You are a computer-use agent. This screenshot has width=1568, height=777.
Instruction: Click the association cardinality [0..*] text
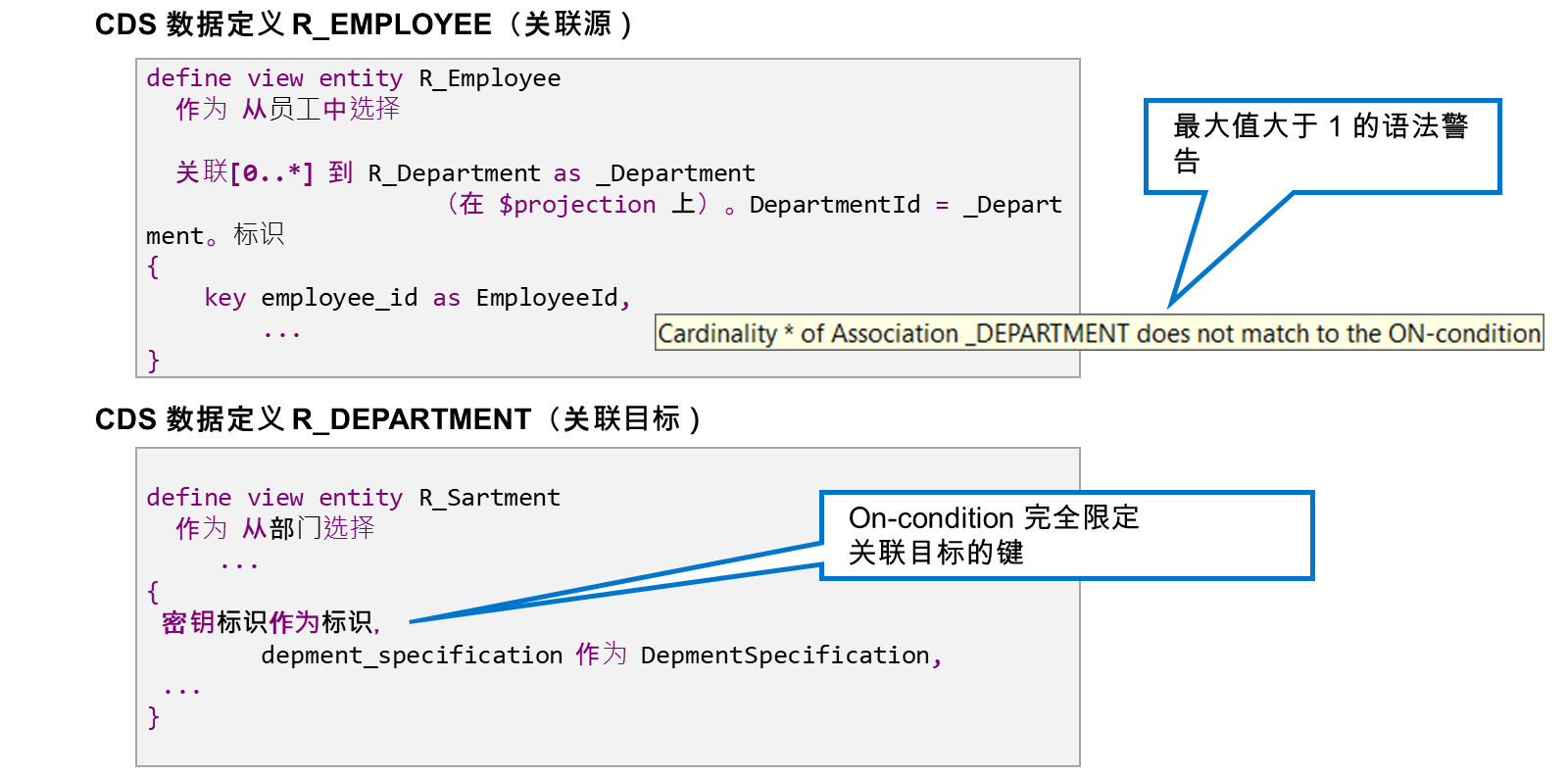pyautogui.click(x=271, y=173)
